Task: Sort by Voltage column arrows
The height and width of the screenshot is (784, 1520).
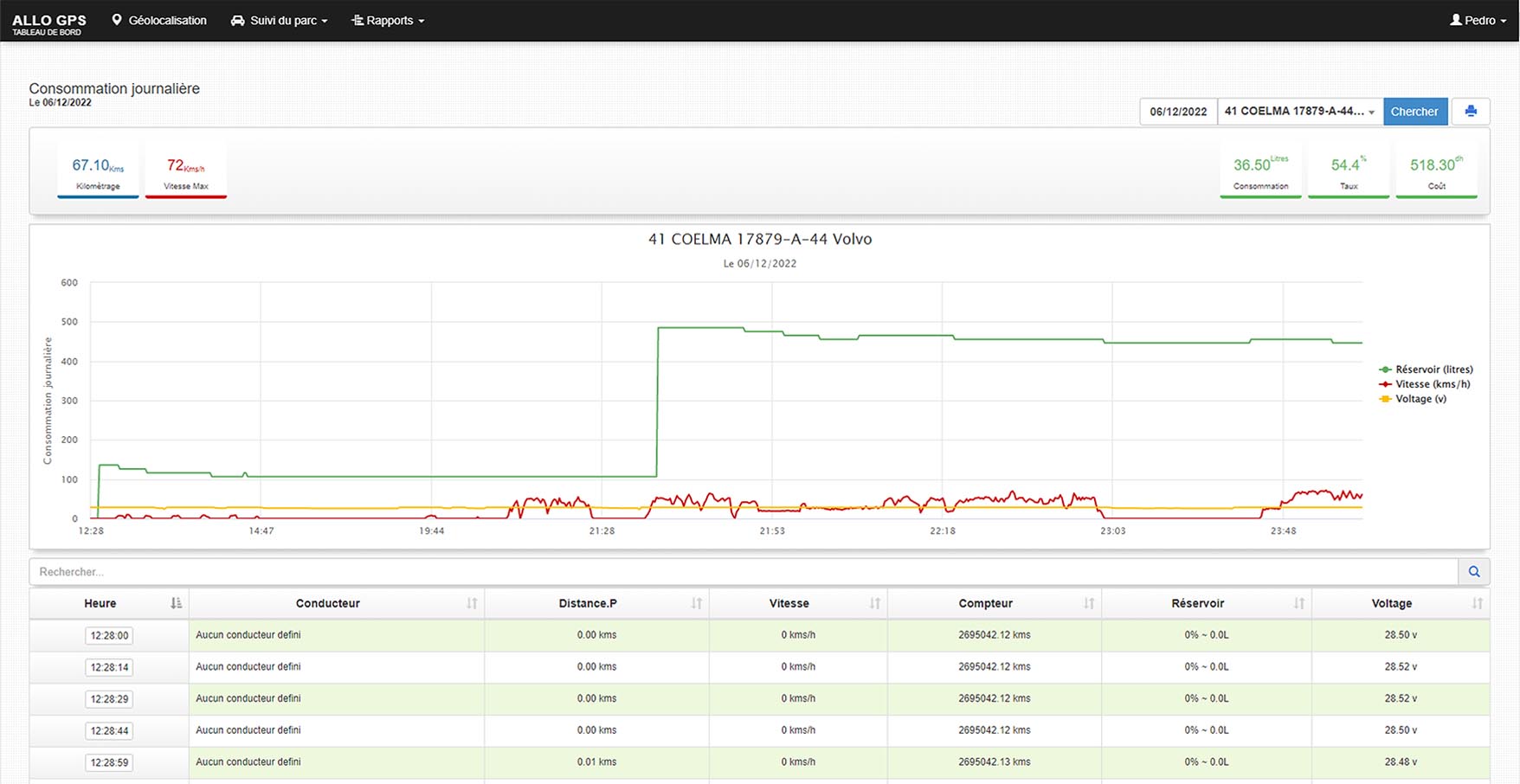Action: coord(1477,603)
